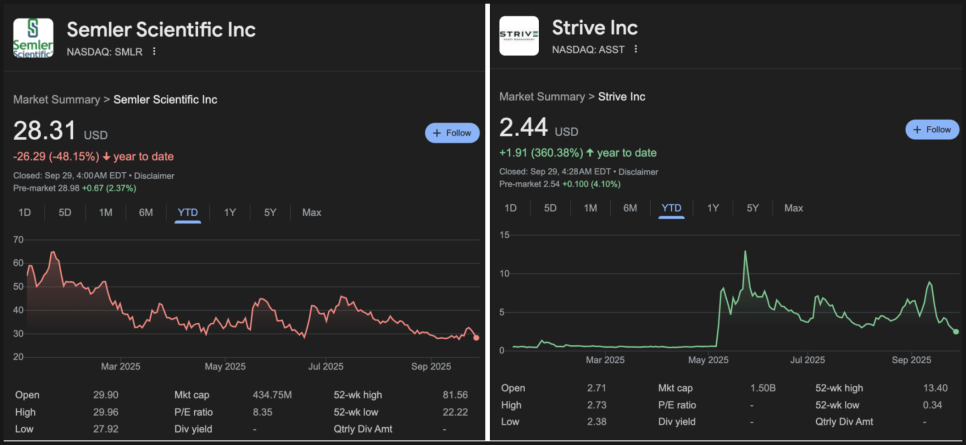966x445 pixels.
Task: Select 1M range on Strive chart
Action: [590, 208]
